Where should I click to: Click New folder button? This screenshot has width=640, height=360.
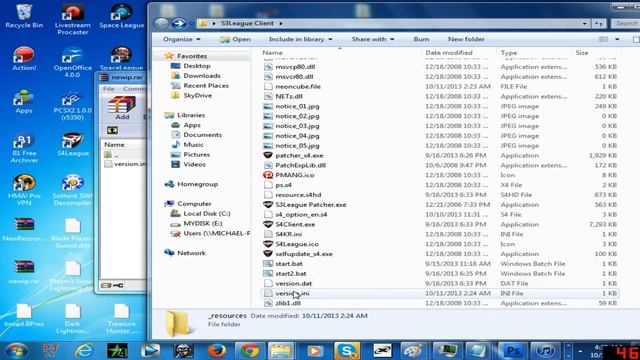pos(466,39)
